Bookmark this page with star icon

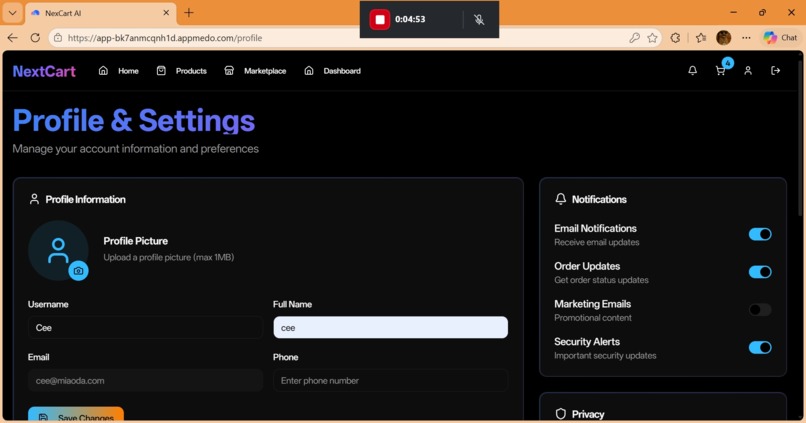(x=652, y=38)
